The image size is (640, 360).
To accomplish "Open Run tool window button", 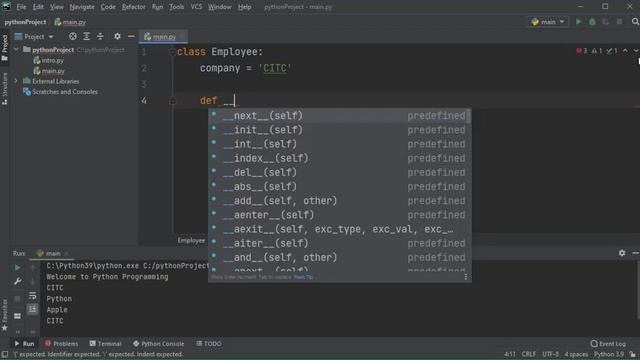I will coord(24,344).
